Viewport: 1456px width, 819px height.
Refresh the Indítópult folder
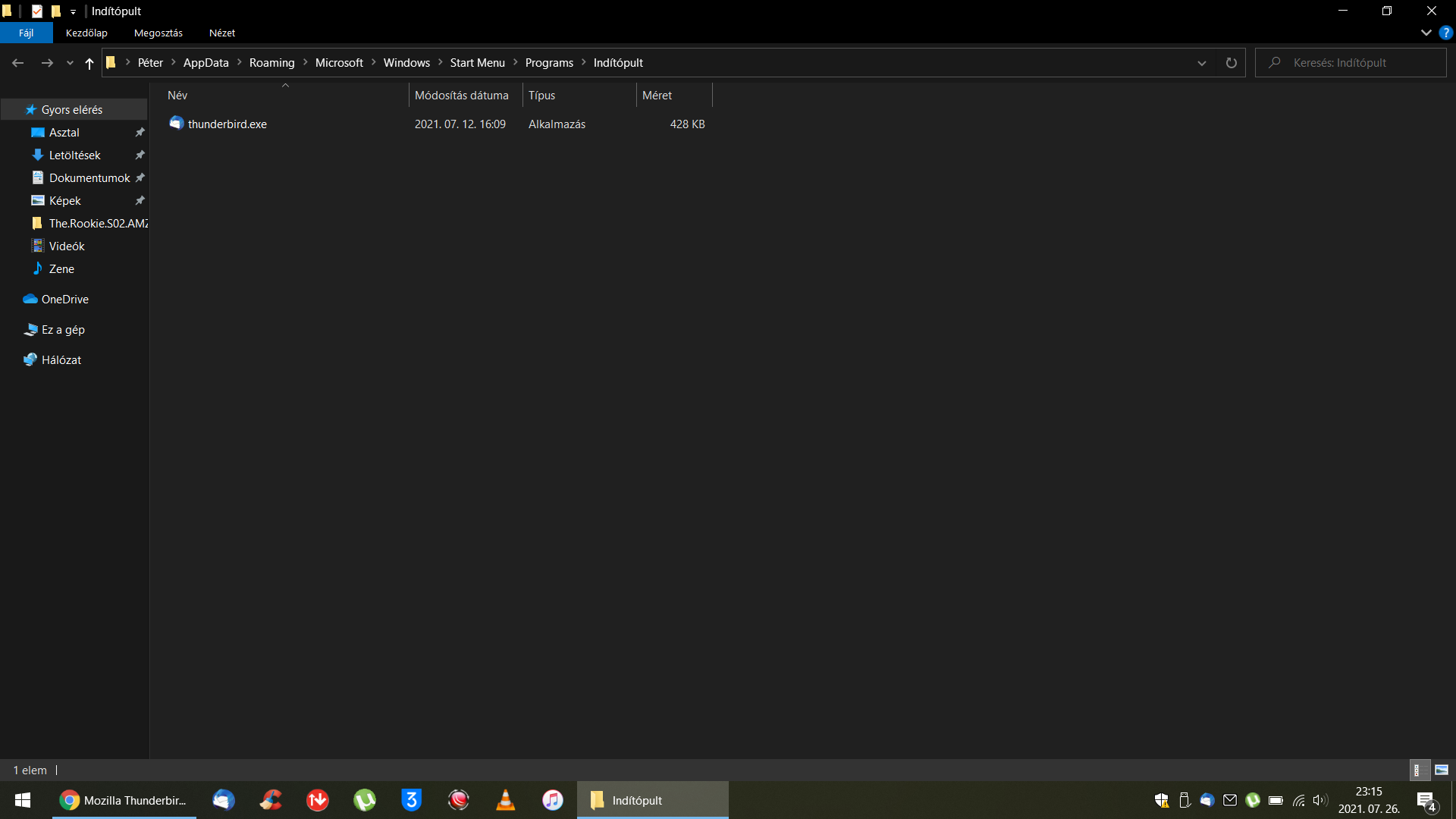tap(1232, 63)
